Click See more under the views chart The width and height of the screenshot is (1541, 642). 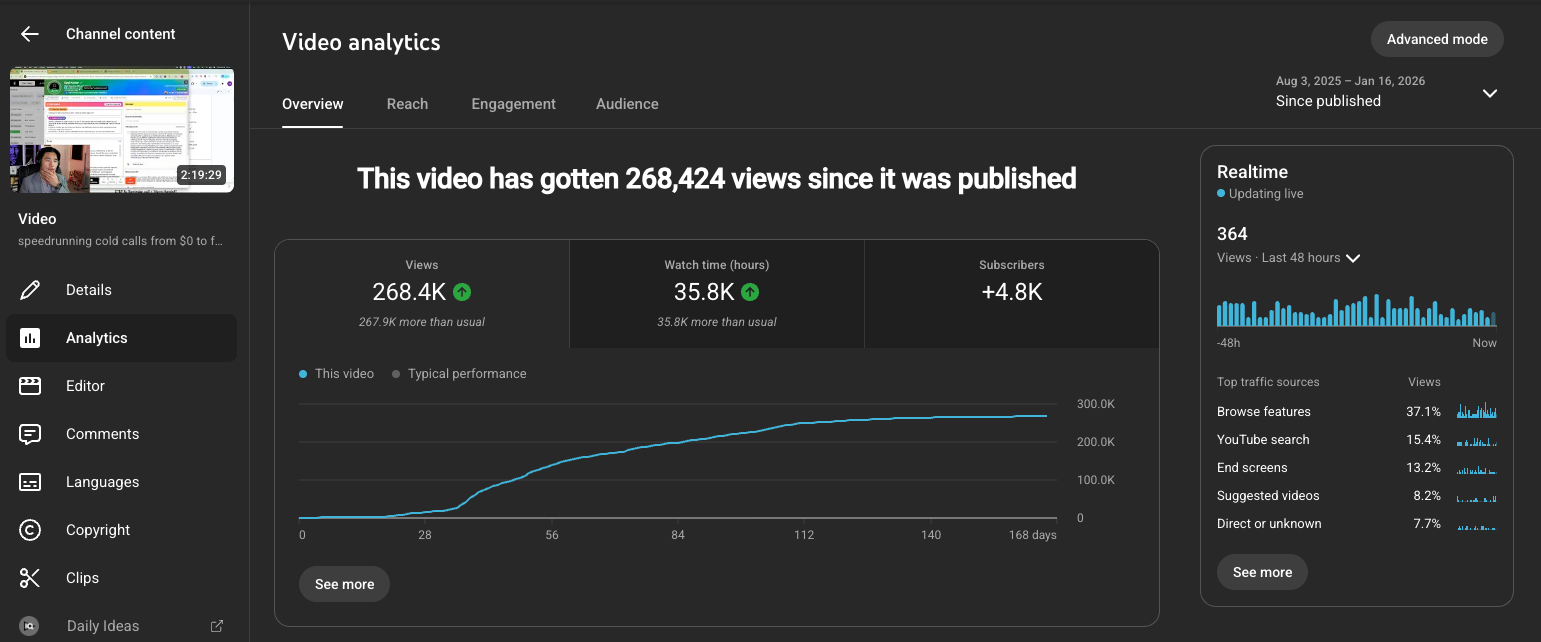tap(344, 583)
